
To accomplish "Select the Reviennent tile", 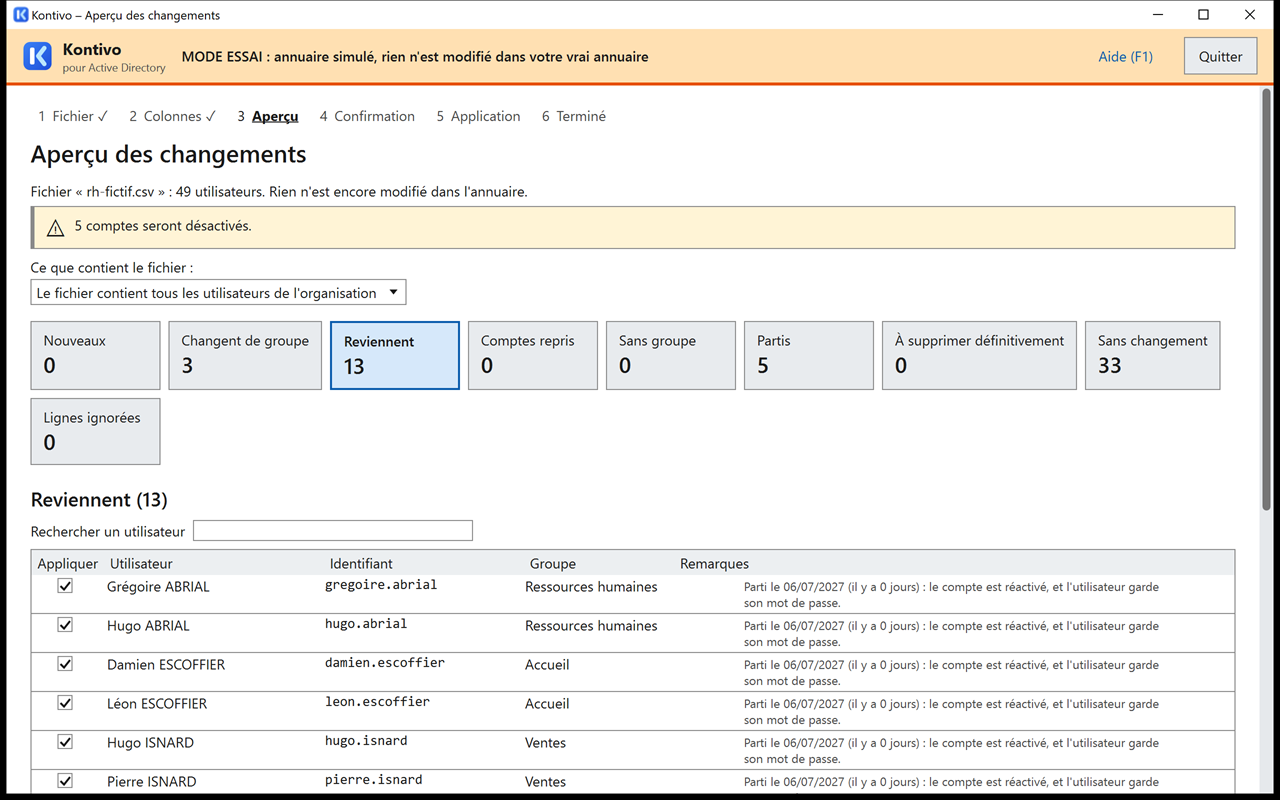I will (x=395, y=355).
